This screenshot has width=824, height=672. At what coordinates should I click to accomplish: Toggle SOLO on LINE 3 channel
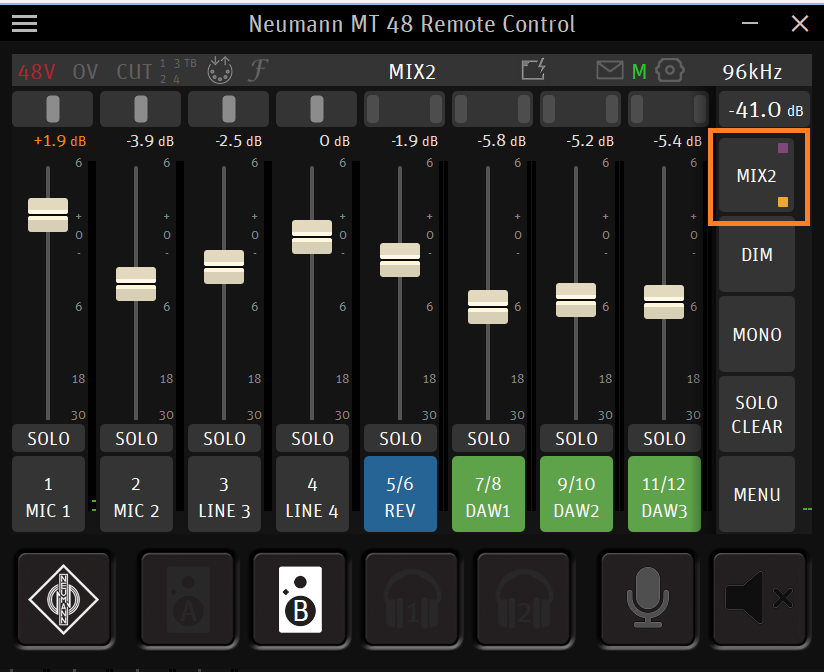click(x=224, y=438)
